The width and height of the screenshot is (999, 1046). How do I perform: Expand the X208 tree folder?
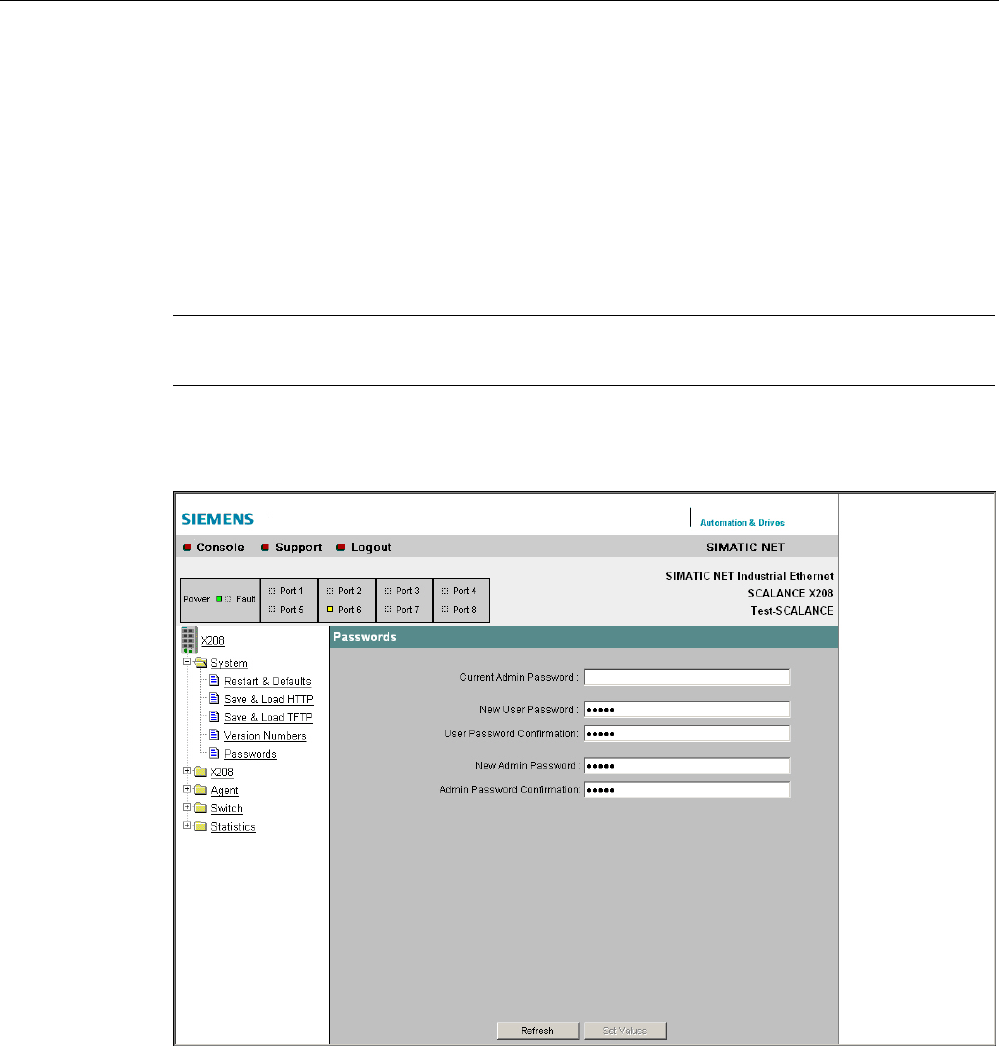pyautogui.click(x=187, y=770)
